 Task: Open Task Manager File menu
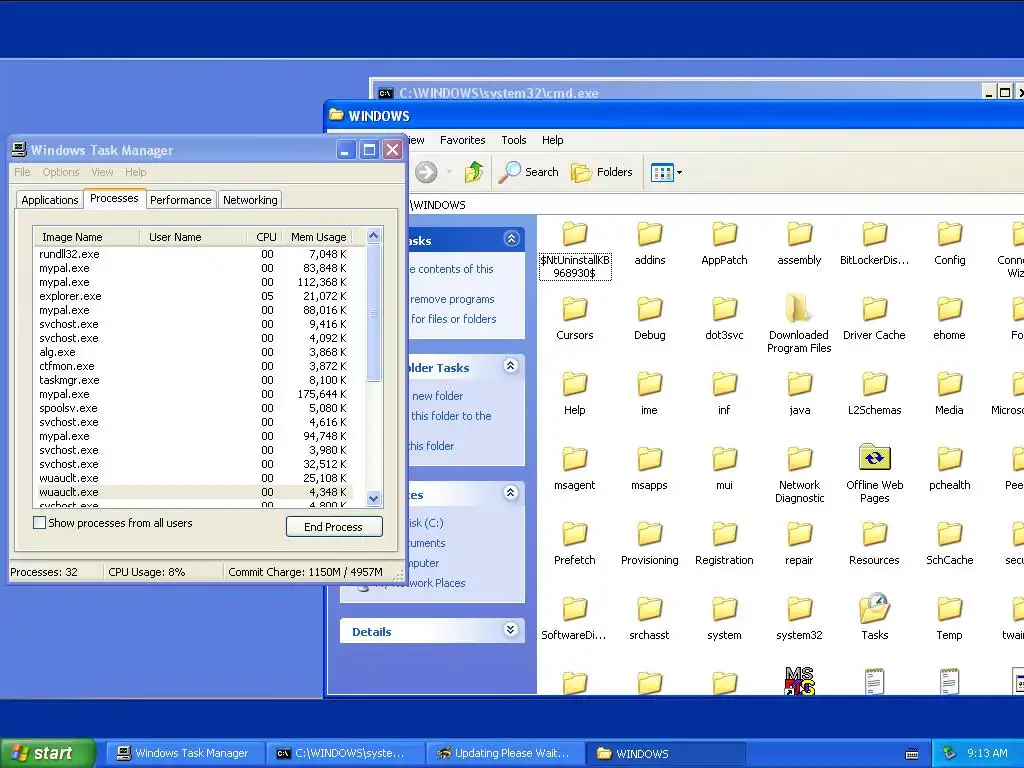[x=22, y=172]
